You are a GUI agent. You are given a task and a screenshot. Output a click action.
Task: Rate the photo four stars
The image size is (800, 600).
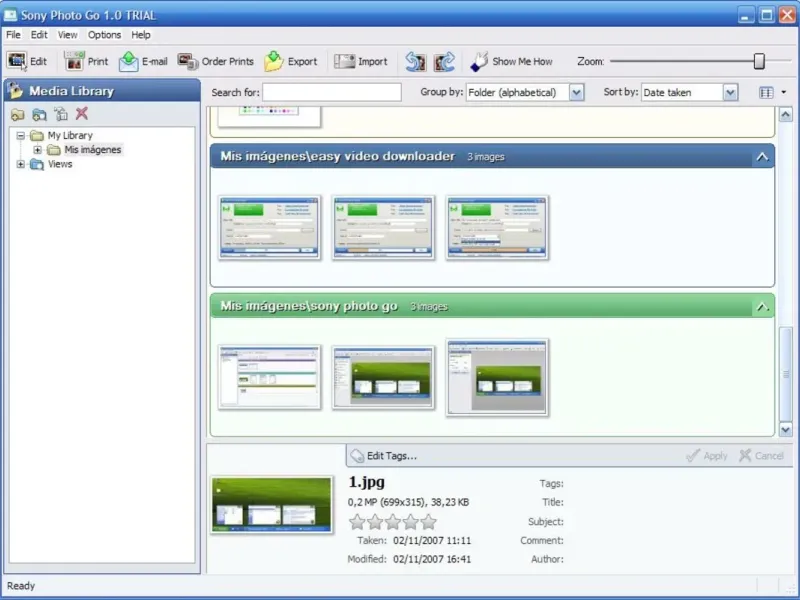tap(411, 521)
